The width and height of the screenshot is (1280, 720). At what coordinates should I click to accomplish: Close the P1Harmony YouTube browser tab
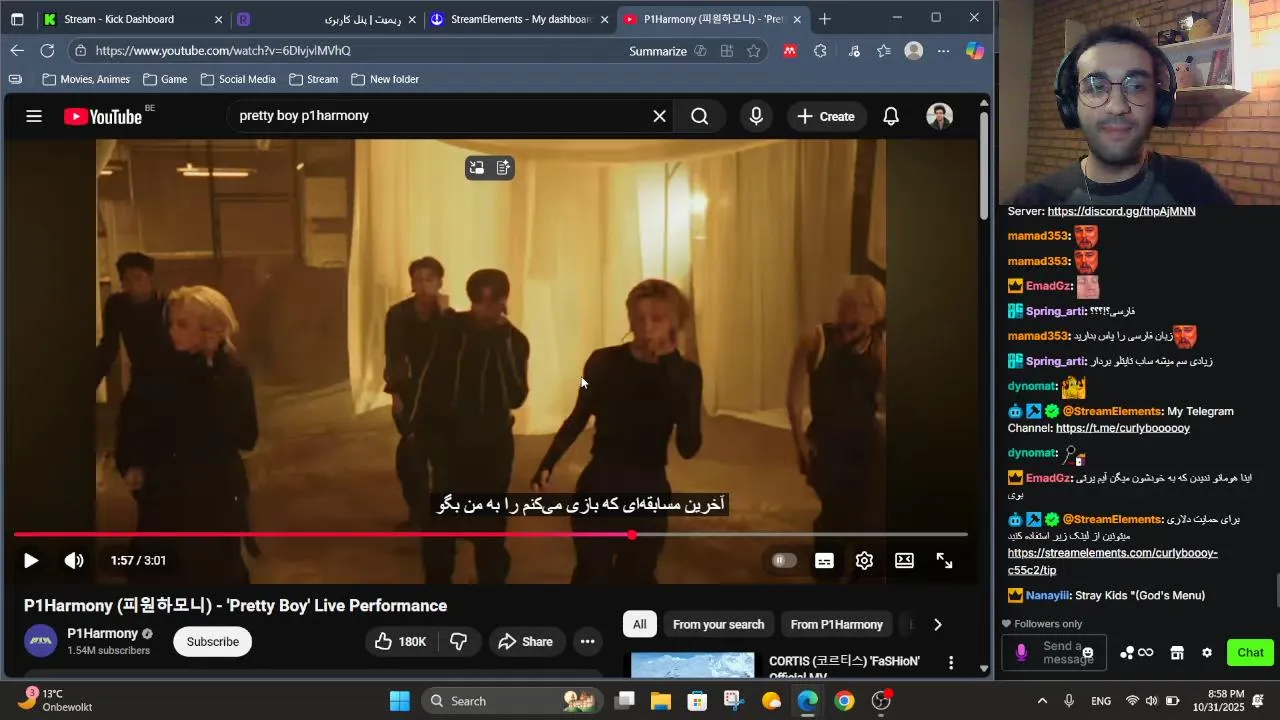pos(797,19)
